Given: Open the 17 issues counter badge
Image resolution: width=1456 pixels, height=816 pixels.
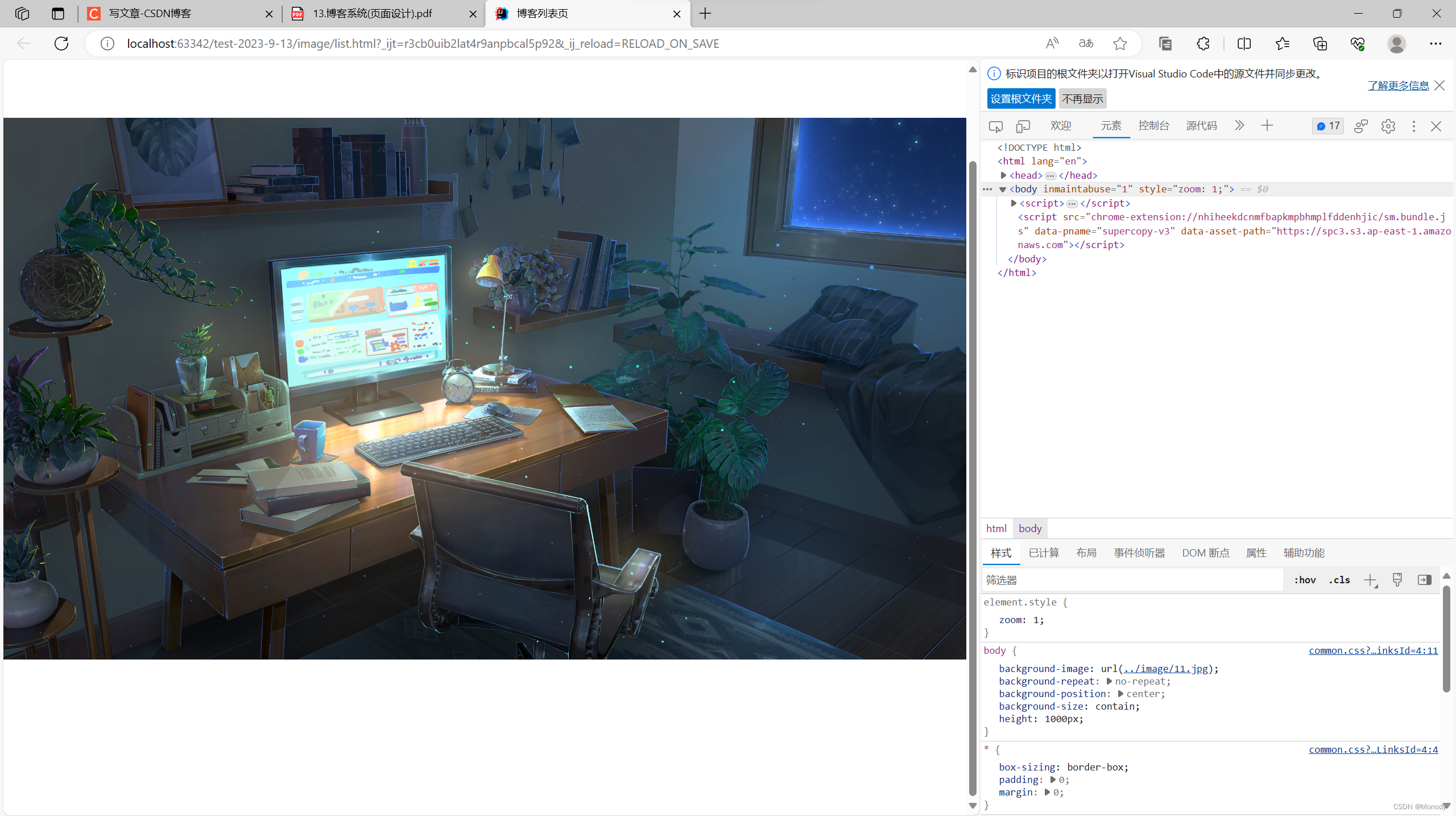Looking at the screenshot, I should click(1328, 126).
